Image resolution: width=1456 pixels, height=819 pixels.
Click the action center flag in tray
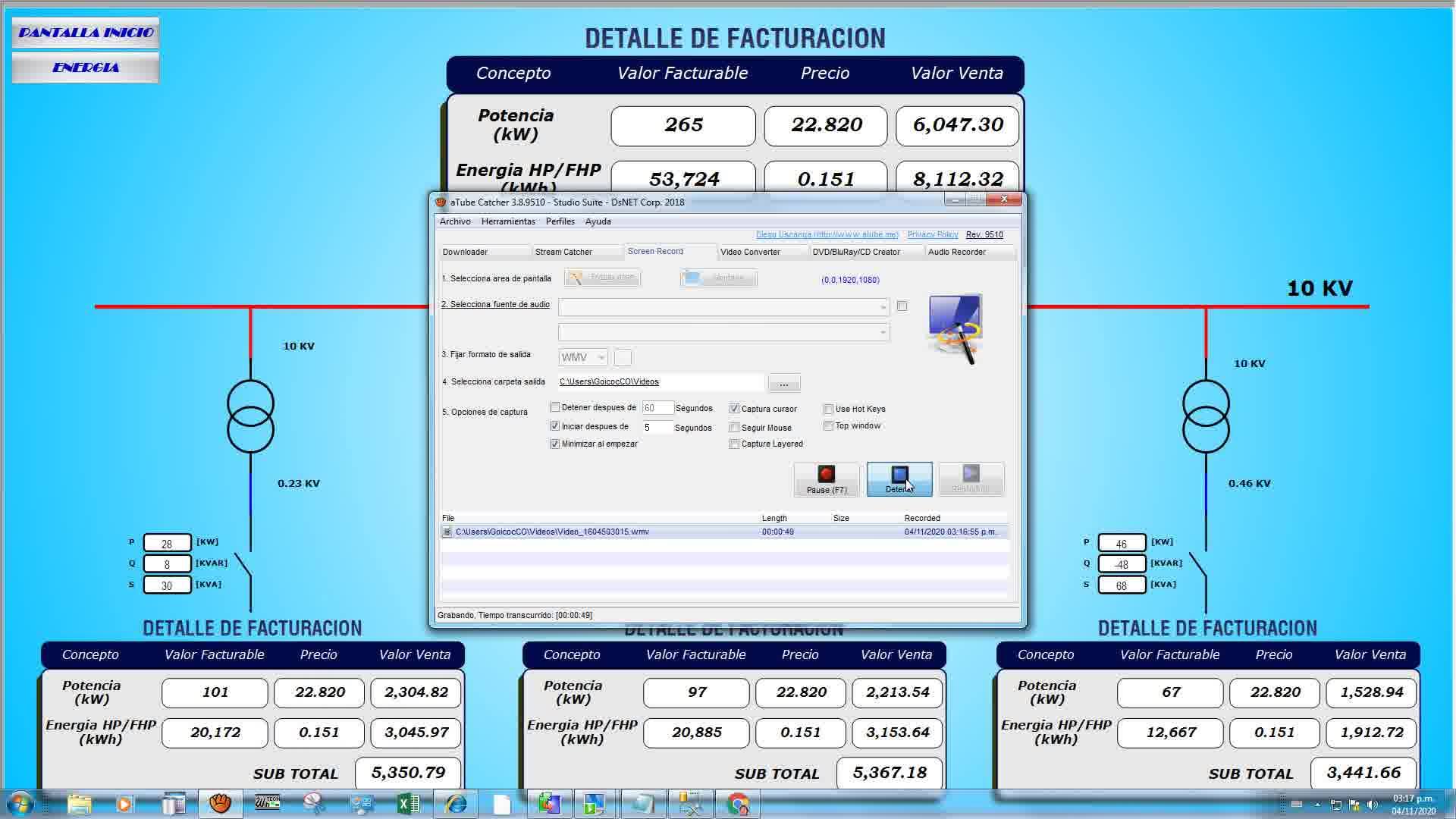[1354, 805]
